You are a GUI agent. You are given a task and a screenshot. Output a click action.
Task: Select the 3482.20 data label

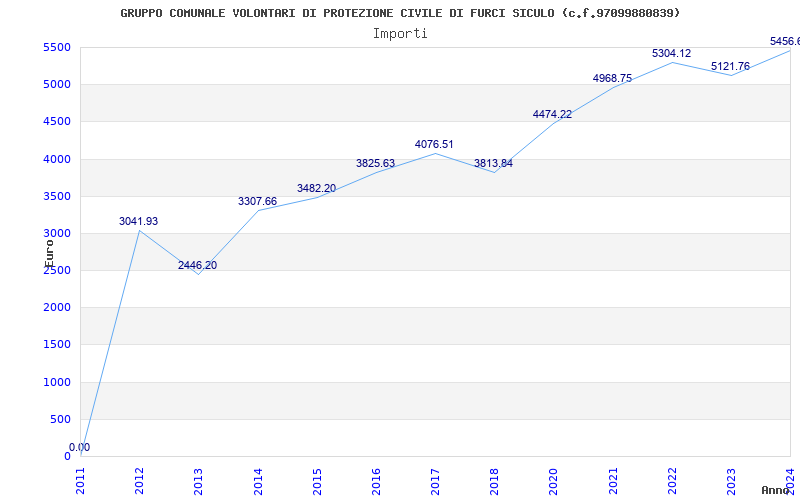pos(316,188)
